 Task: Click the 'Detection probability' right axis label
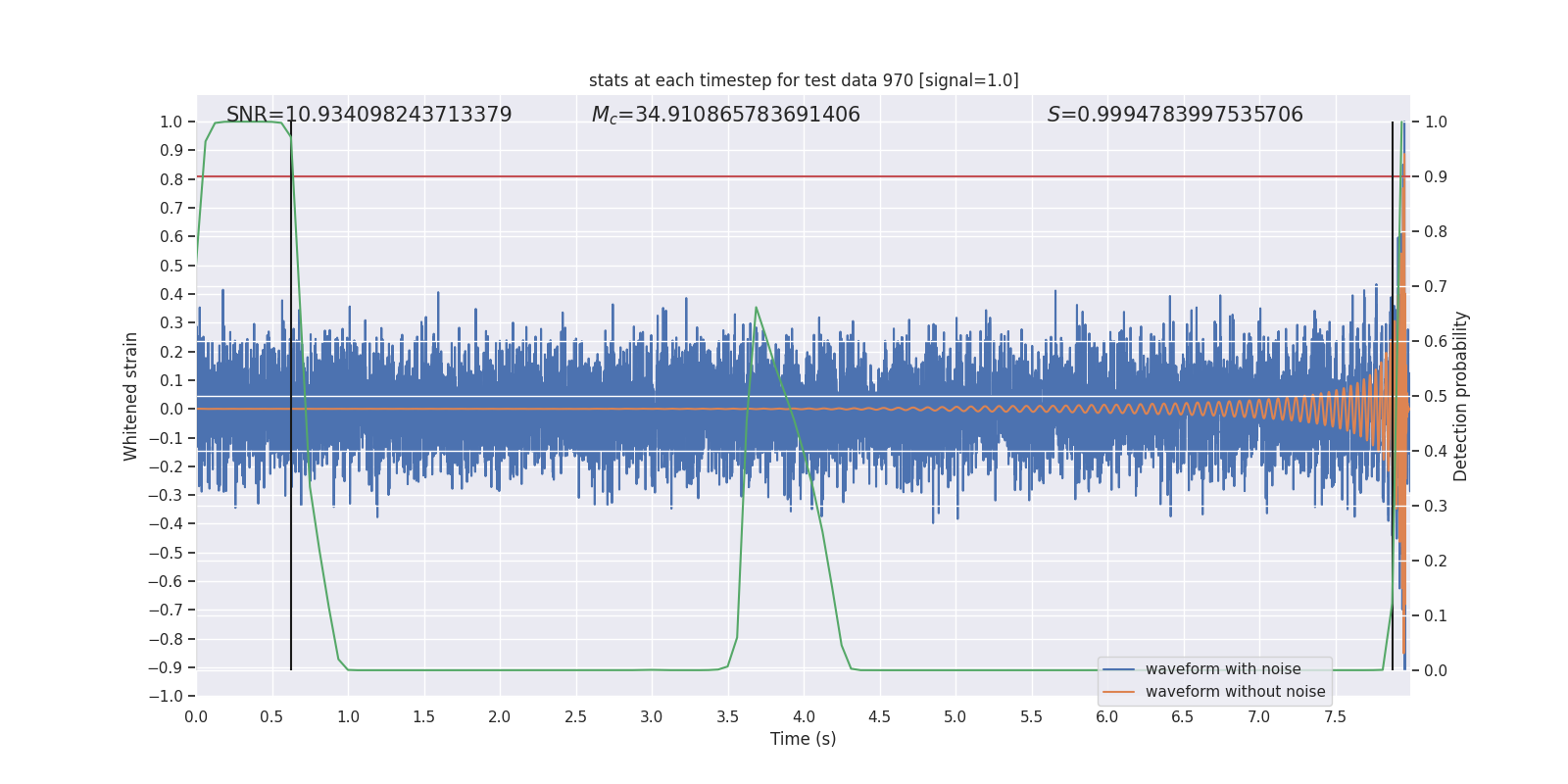1461,396
